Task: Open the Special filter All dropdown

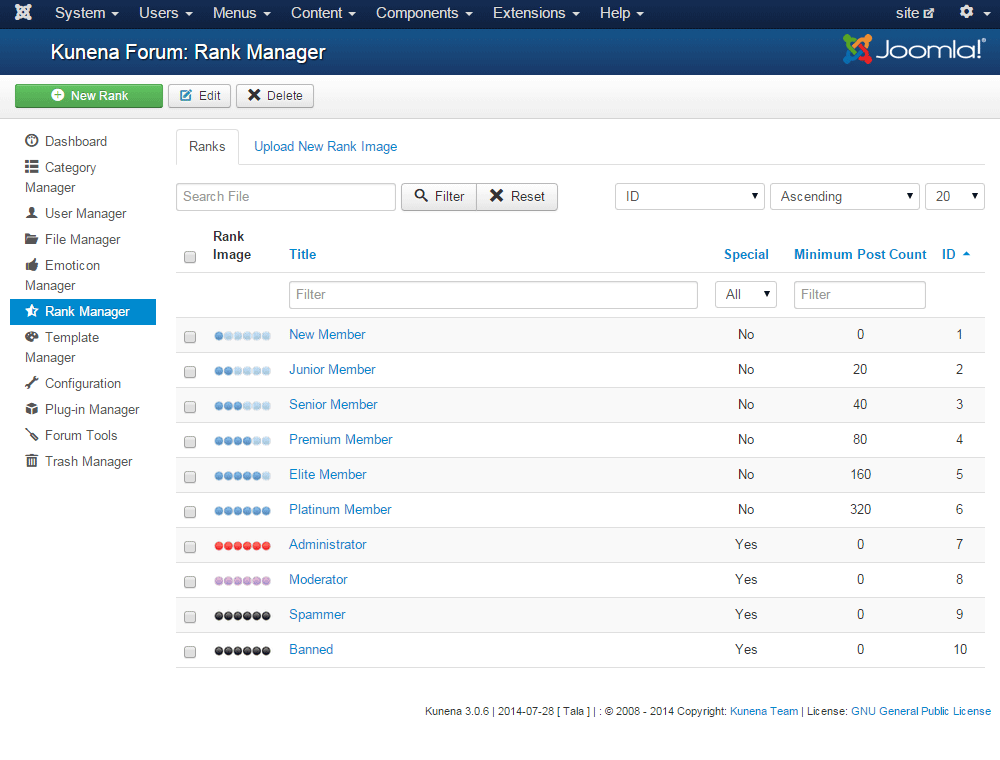Action: point(746,295)
